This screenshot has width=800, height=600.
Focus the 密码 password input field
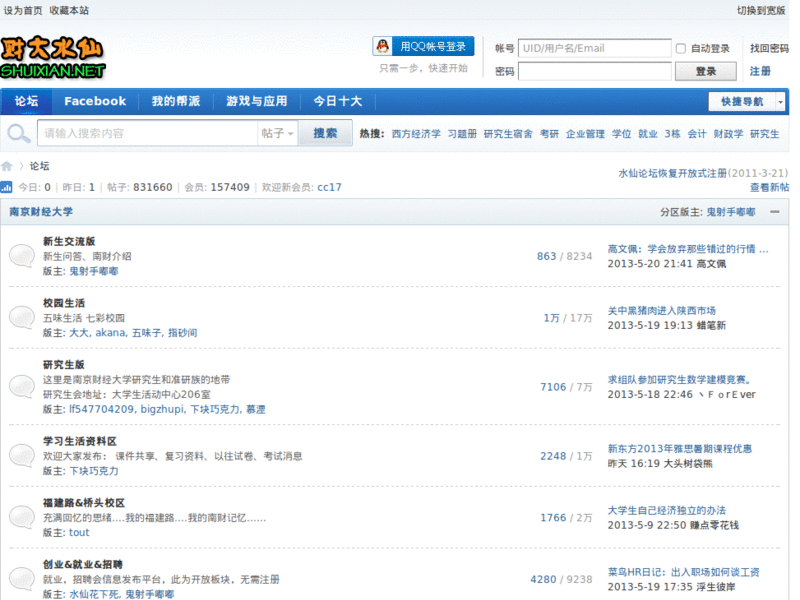[x=594, y=71]
